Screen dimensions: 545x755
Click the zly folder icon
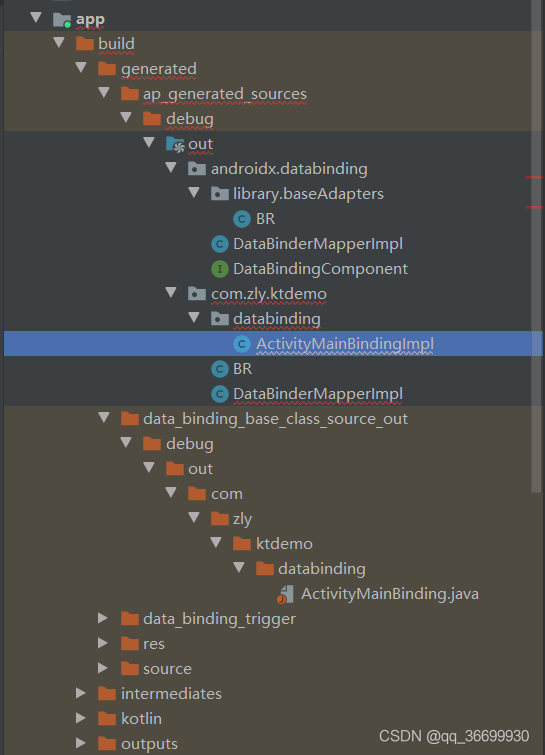(x=220, y=519)
